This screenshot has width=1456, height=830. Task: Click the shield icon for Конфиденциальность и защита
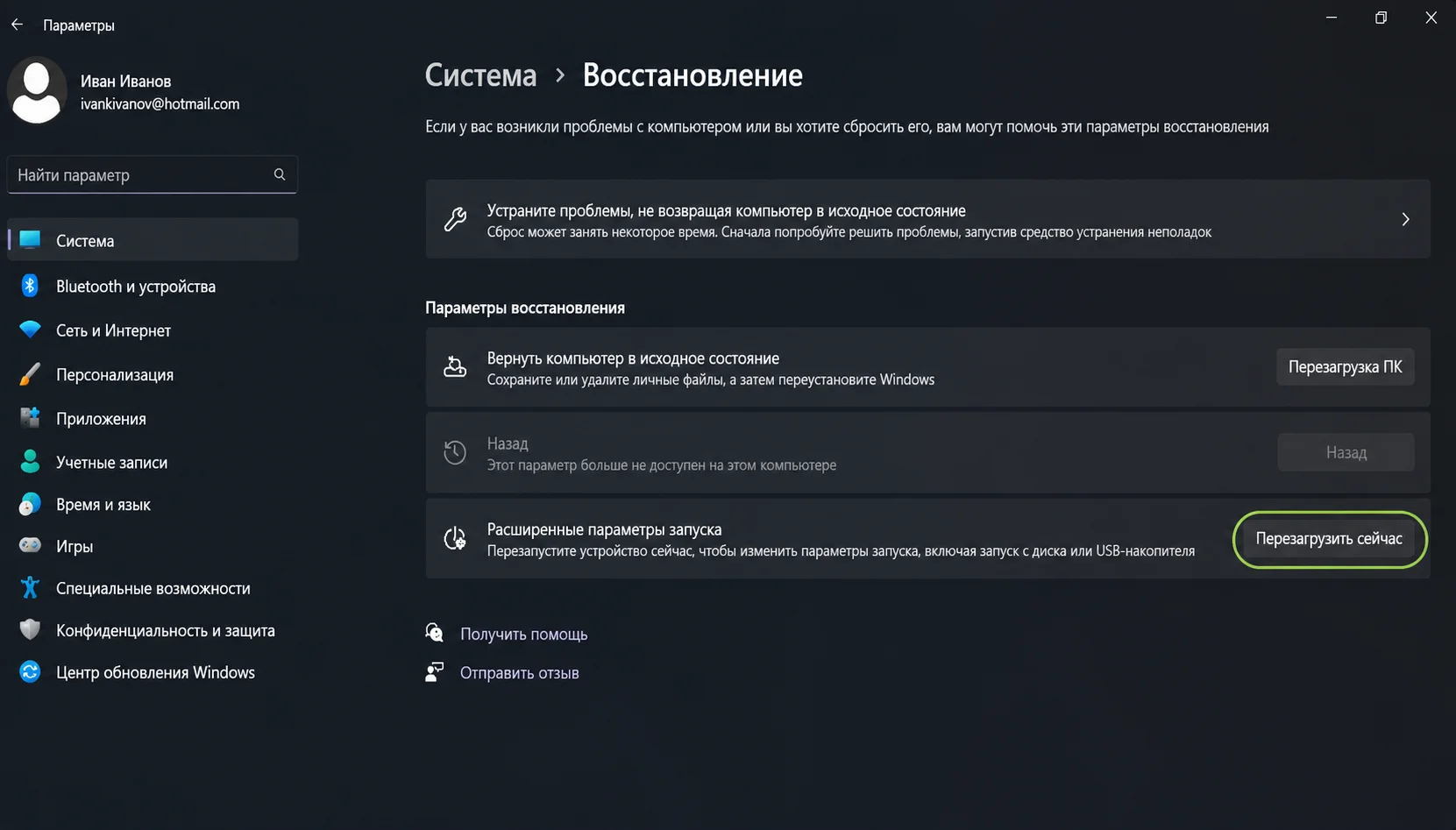[x=30, y=630]
